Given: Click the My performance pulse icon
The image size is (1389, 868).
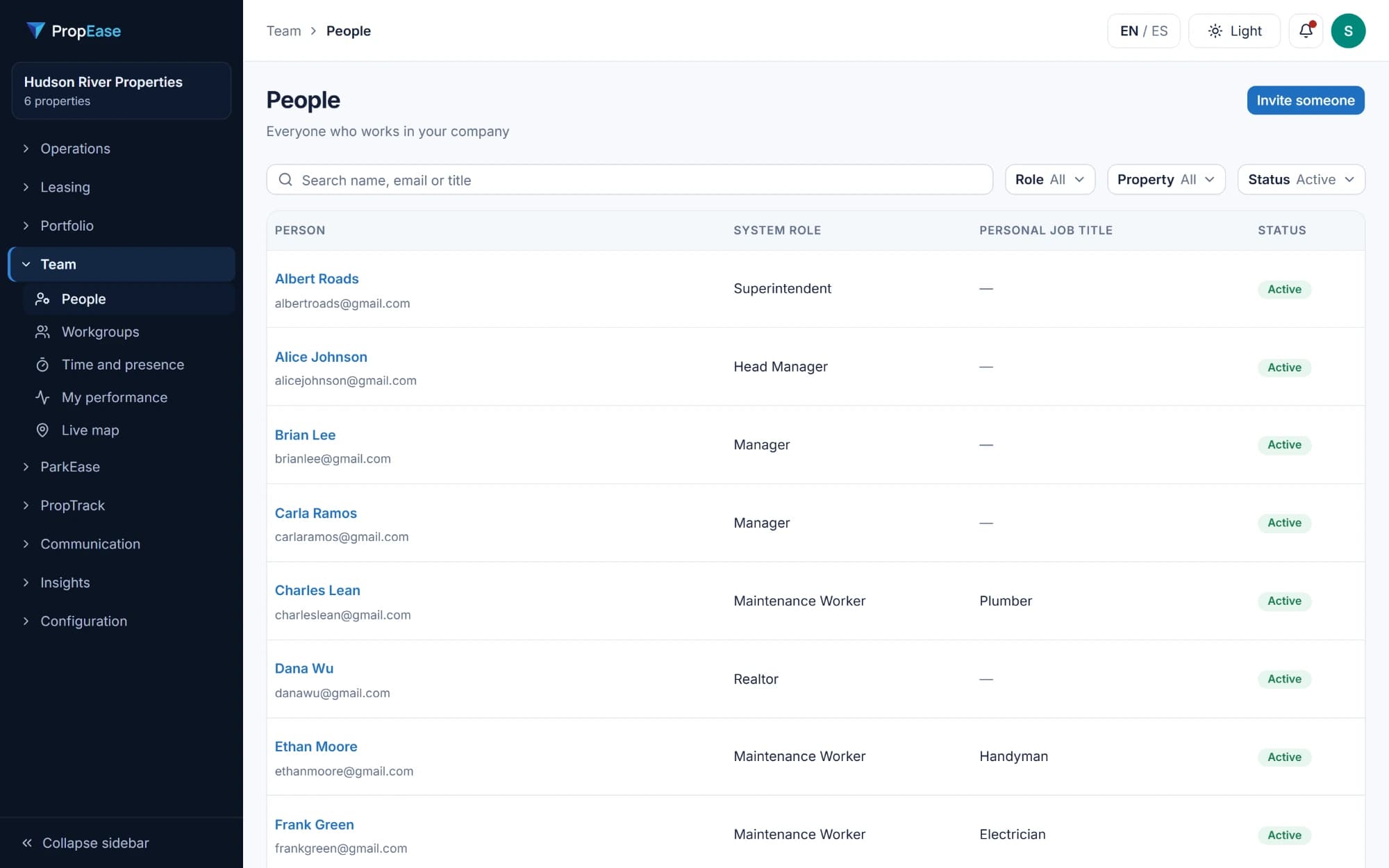Looking at the screenshot, I should tap(42, 397).
